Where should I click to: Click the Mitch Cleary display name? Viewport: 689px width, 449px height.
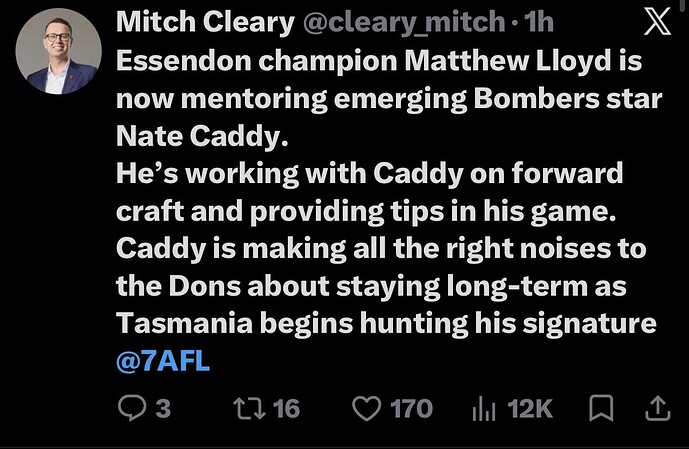click(205, 22)
